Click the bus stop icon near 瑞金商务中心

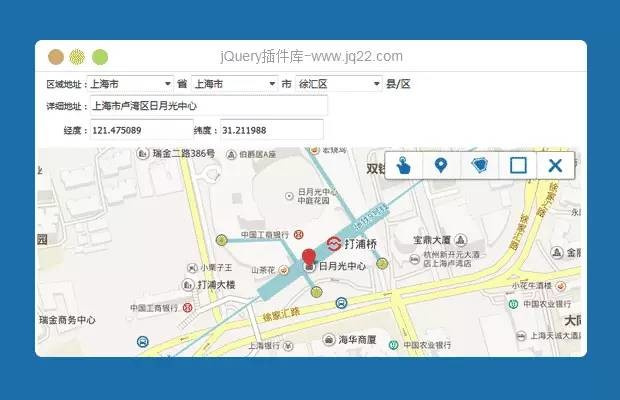[143, 342]
